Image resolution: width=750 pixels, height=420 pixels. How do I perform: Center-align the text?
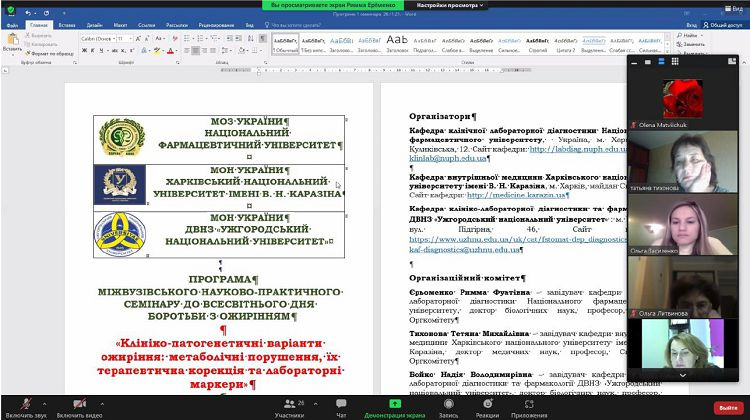click(196, 50)
